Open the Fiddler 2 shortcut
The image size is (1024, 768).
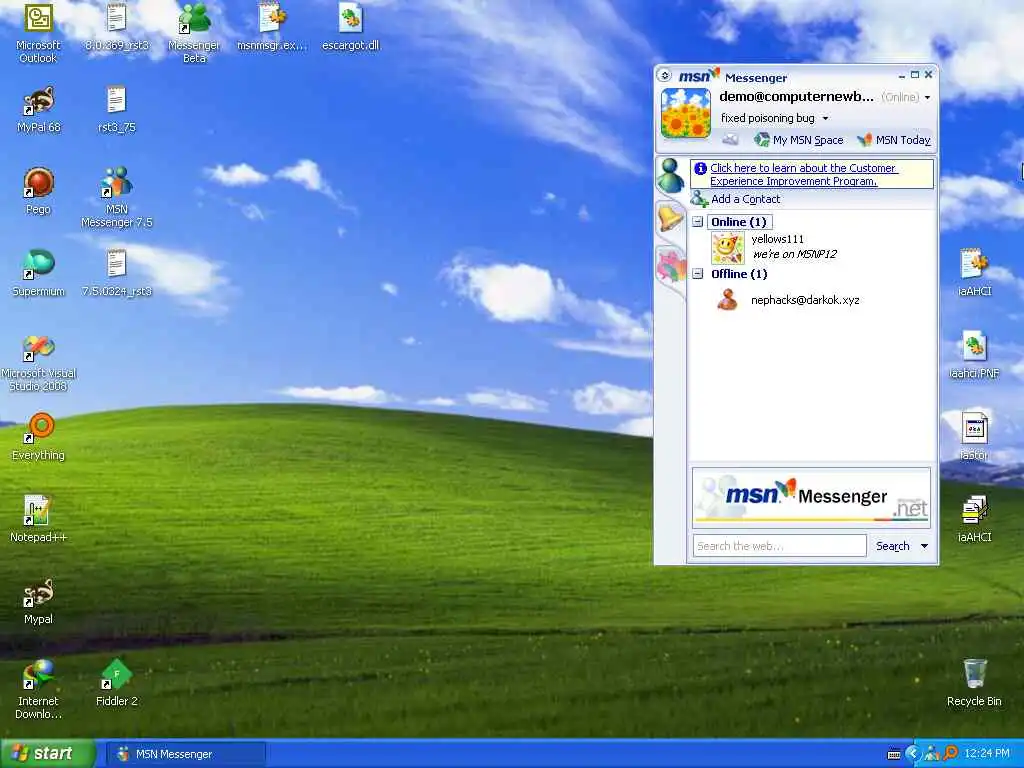(x=116, y=683)
